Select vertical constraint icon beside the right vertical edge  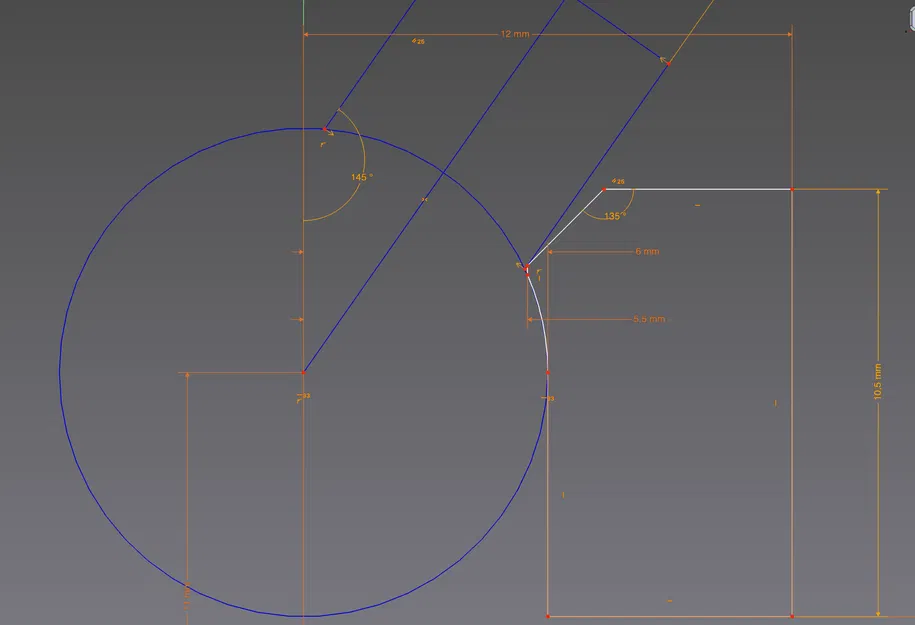point(776,403)
